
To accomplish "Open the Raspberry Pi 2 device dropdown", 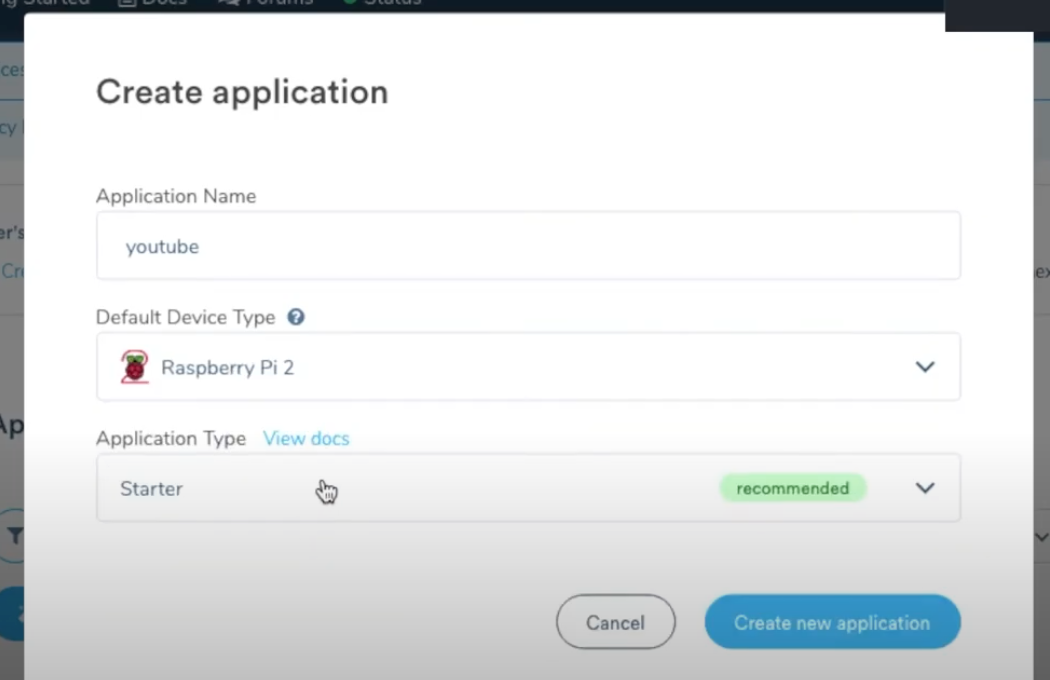I will pyautogui.click(x=528, y=367).
